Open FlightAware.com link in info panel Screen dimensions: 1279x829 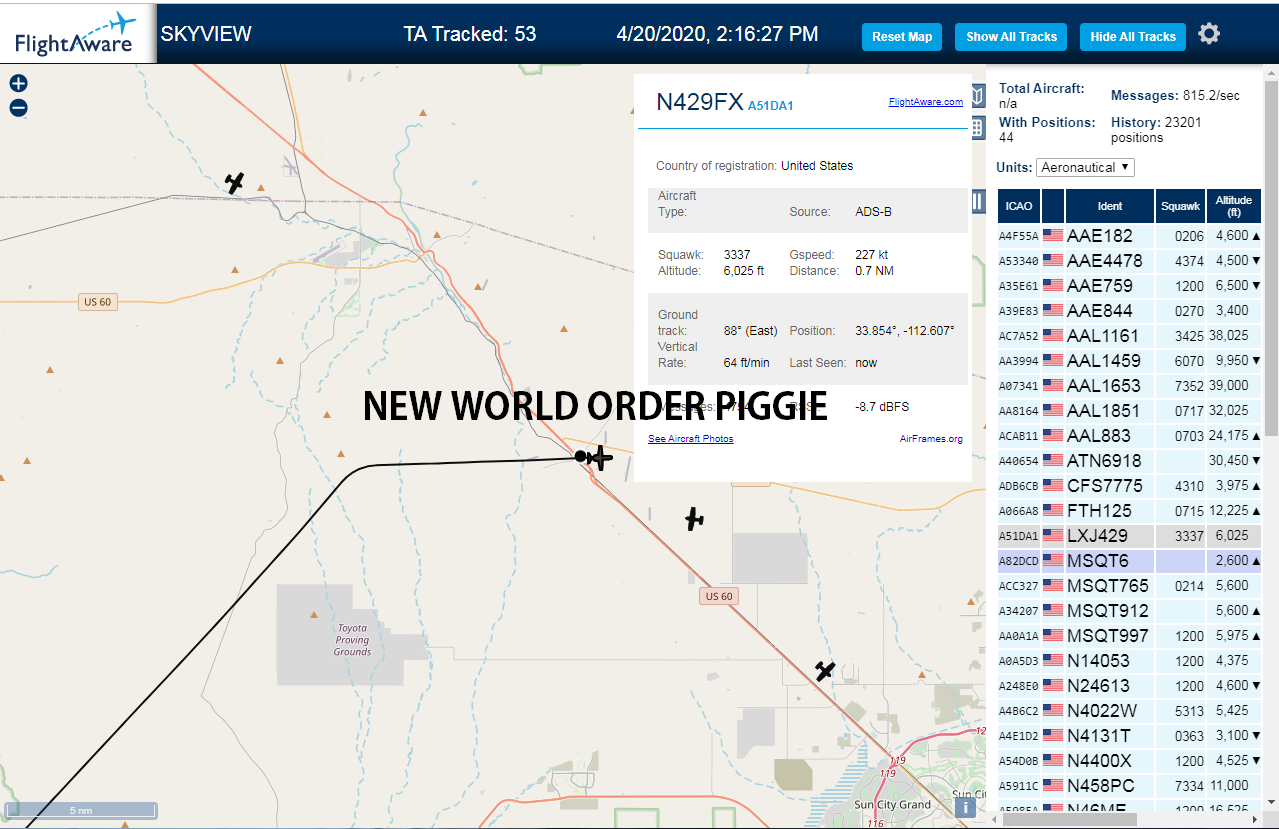coord(925,101)
